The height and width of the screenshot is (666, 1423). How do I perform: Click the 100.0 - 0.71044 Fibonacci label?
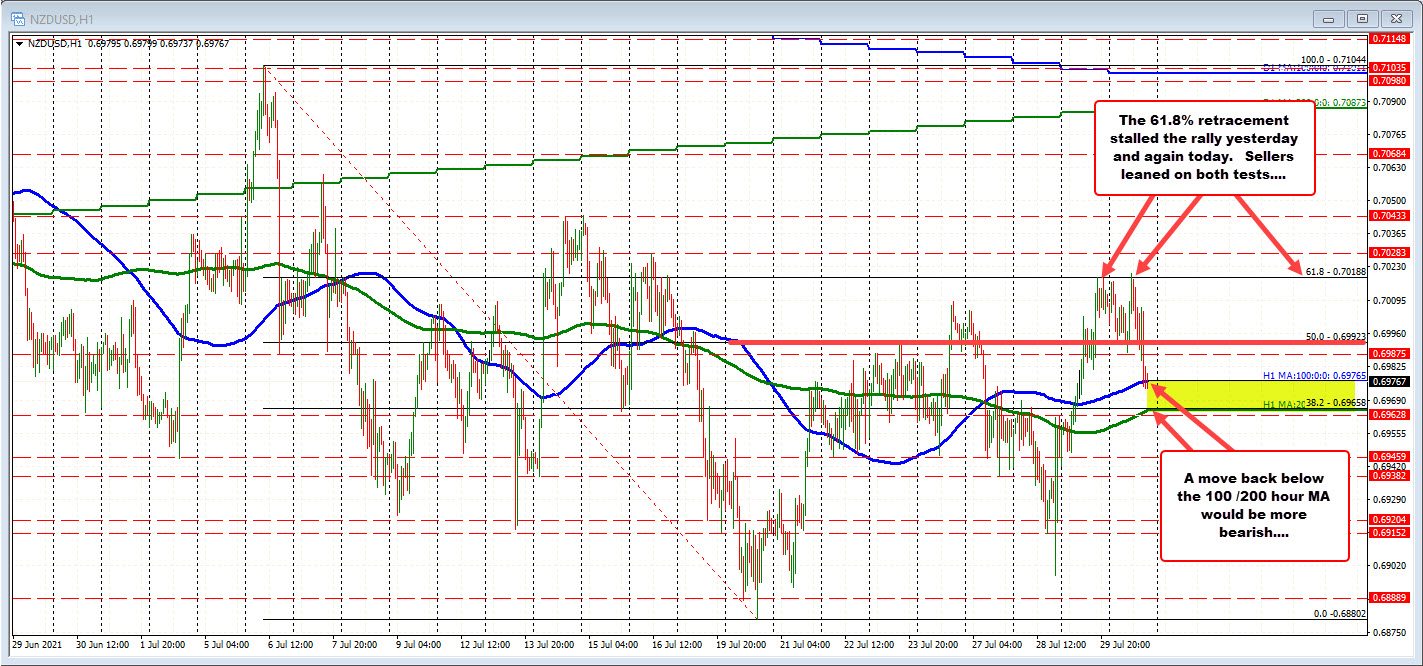click(x=1333, y=60)
